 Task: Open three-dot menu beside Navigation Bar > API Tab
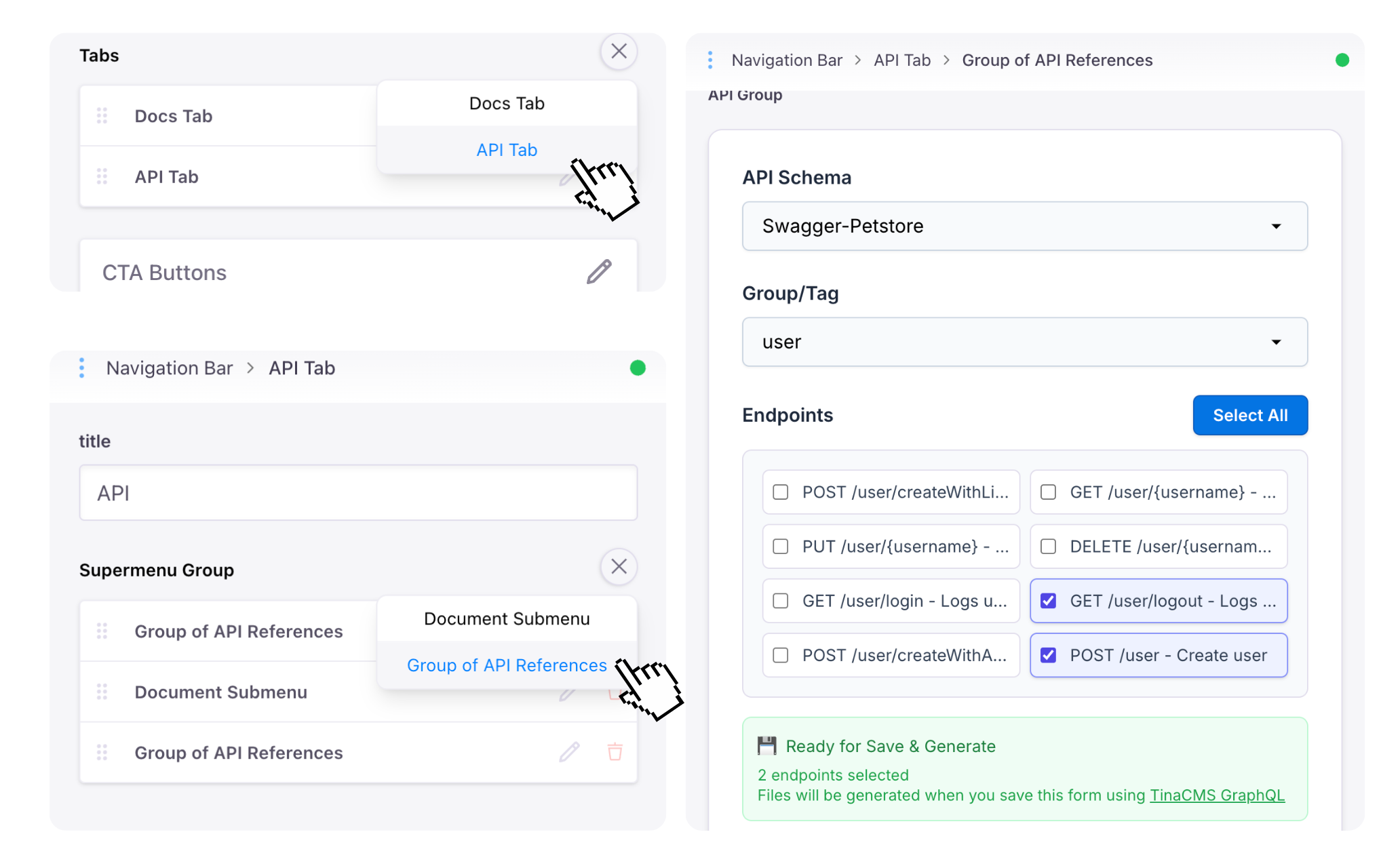(x=82, y=368)
